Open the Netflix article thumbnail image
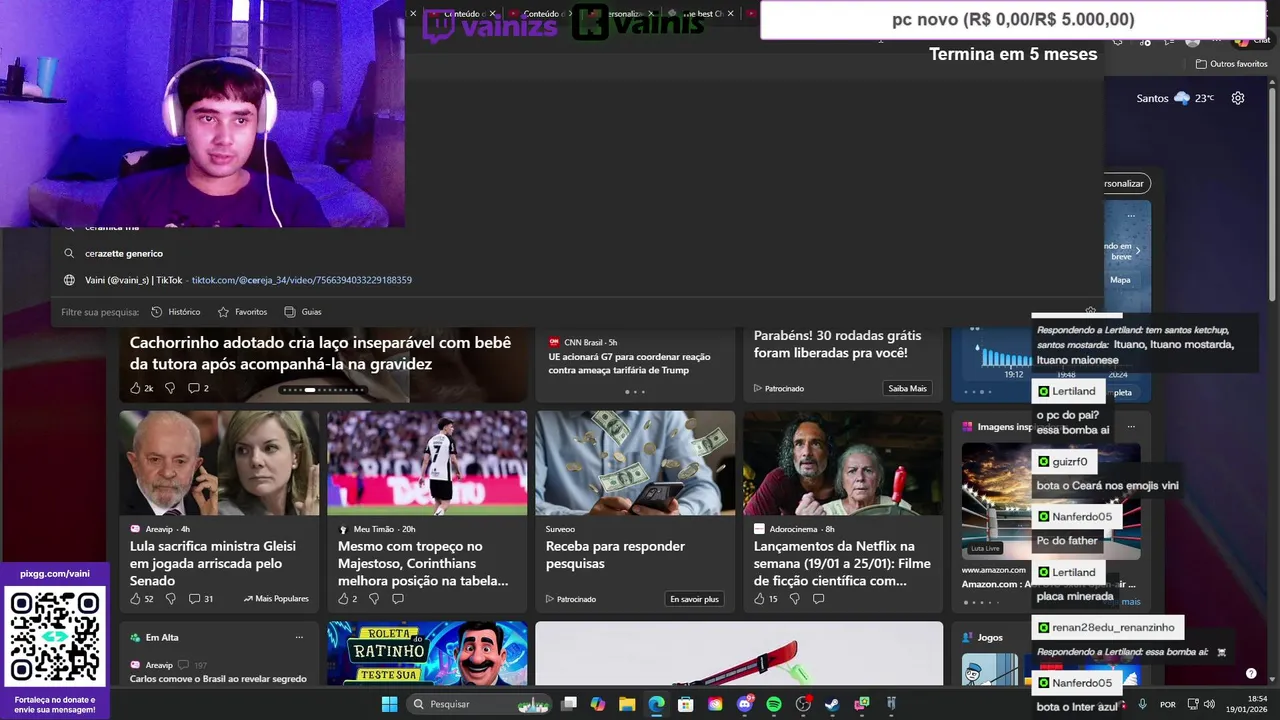Viewport: 1280px width, 720px height. point(843,463)
